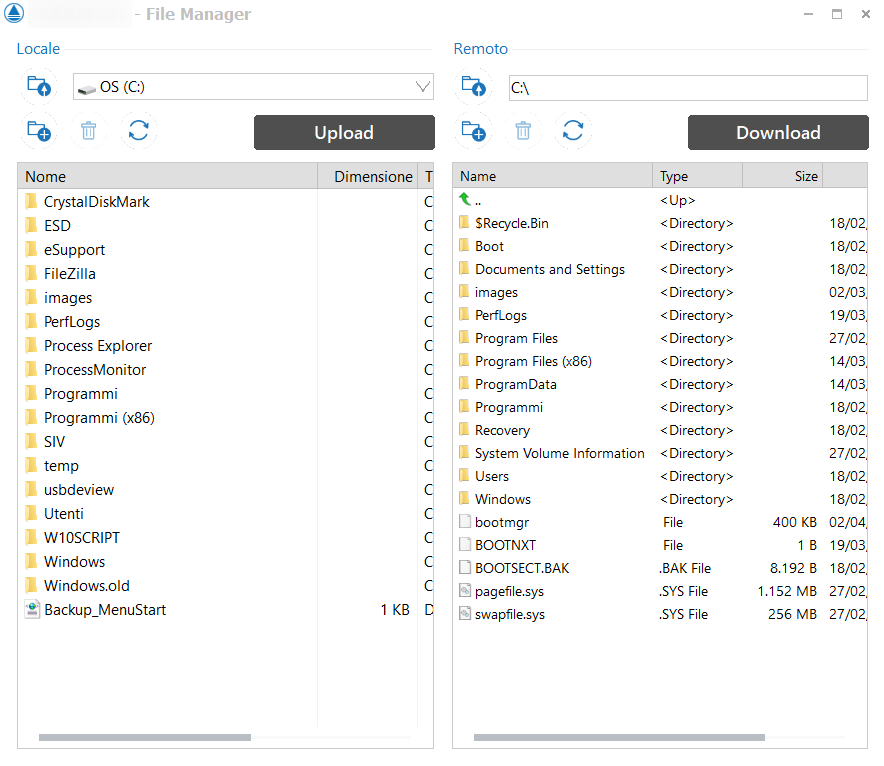Sort remote files by Type column

[x=697, y=176]
